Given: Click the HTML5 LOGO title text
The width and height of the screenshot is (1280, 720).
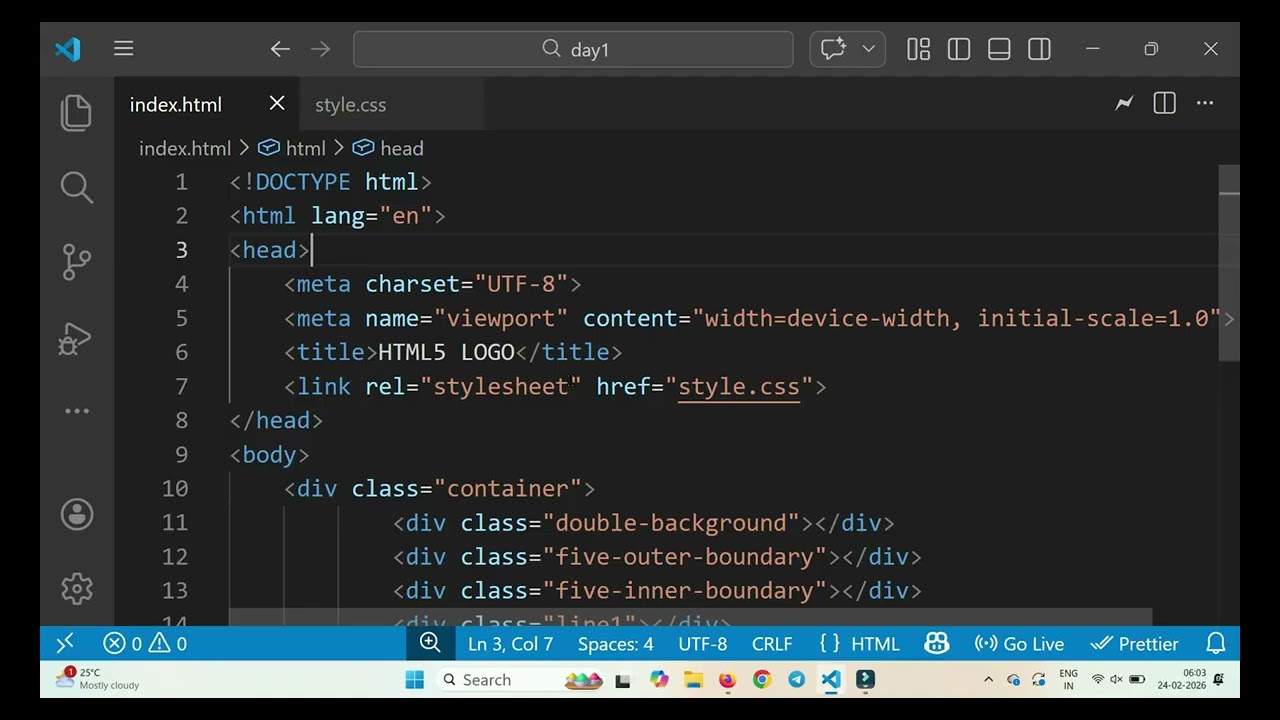Looking at the screenshot, I should [446, 352].
